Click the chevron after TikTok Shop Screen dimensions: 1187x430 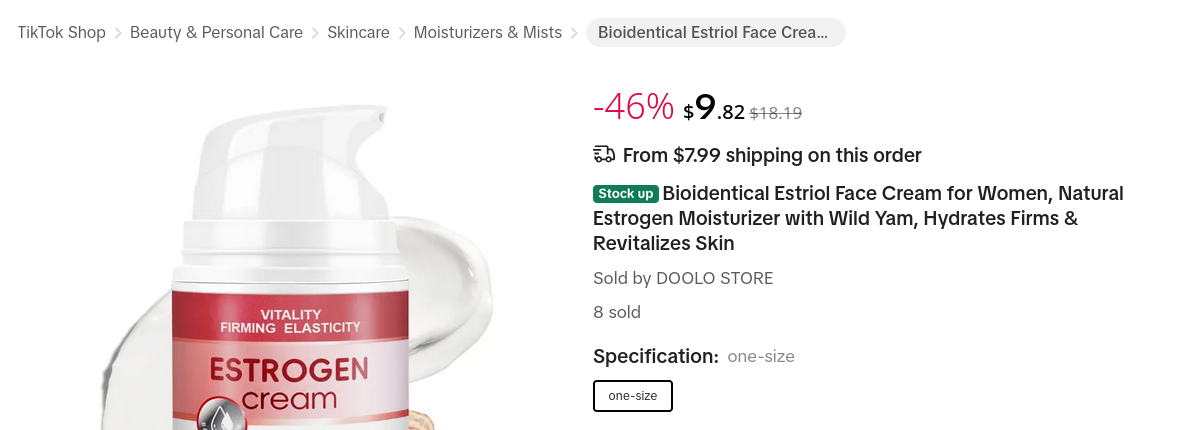[118, 33]
